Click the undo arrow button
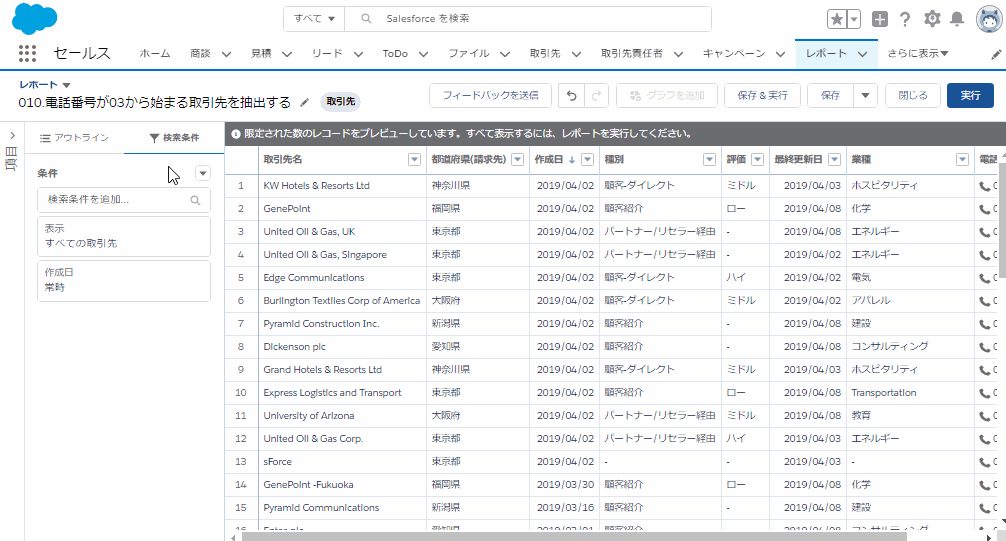Viewport: 1006px width, 541px height. [x=571, y=95]
